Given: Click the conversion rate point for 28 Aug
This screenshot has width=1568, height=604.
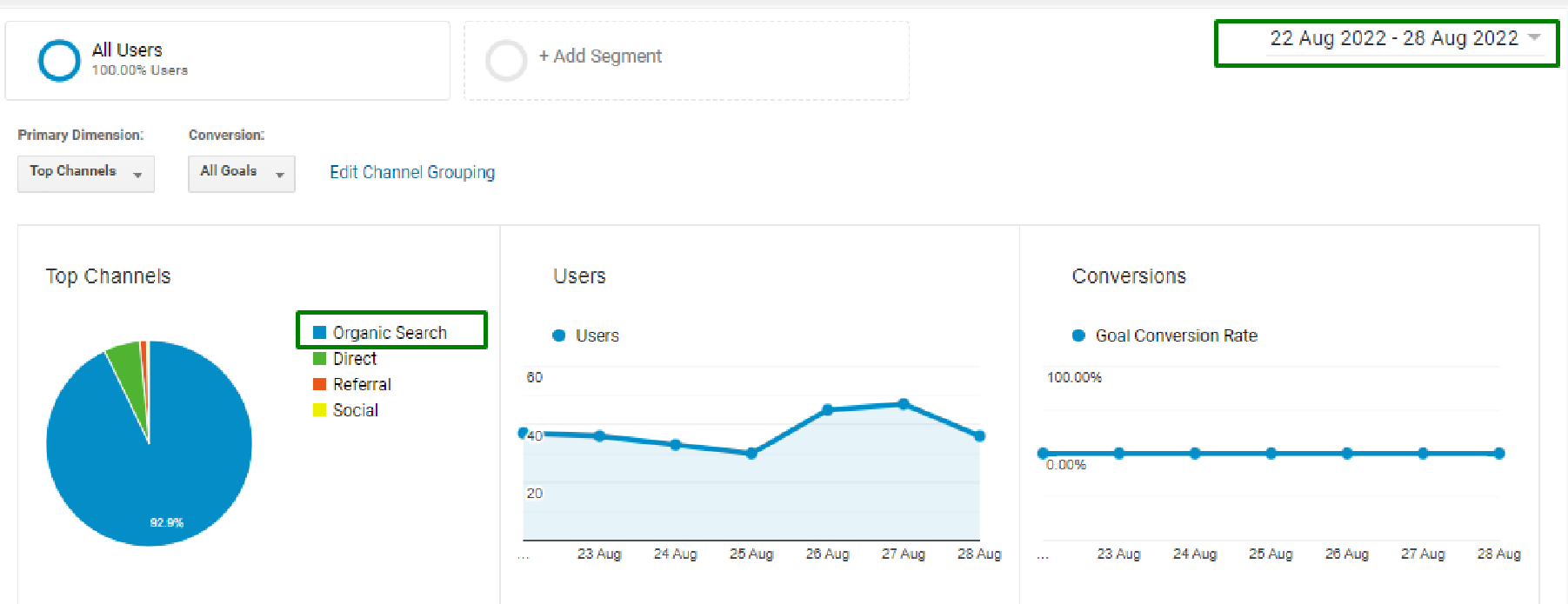Looking at the screenshot, I should point(1499,454).
